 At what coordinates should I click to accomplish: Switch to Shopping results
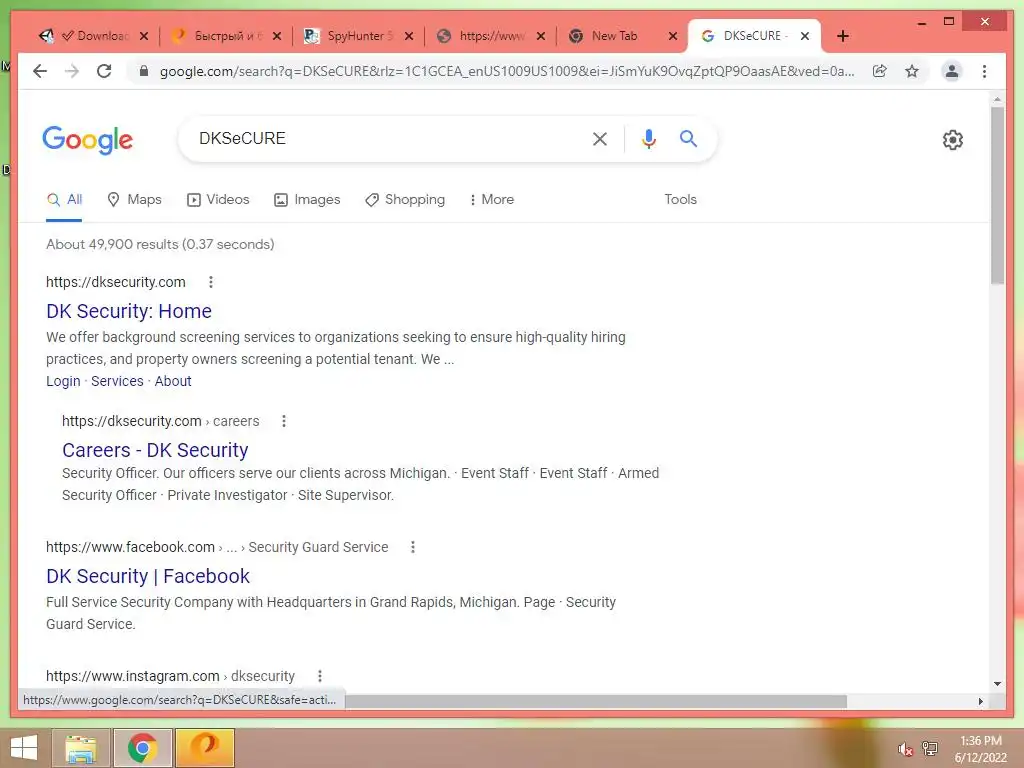tap(405, 199)
